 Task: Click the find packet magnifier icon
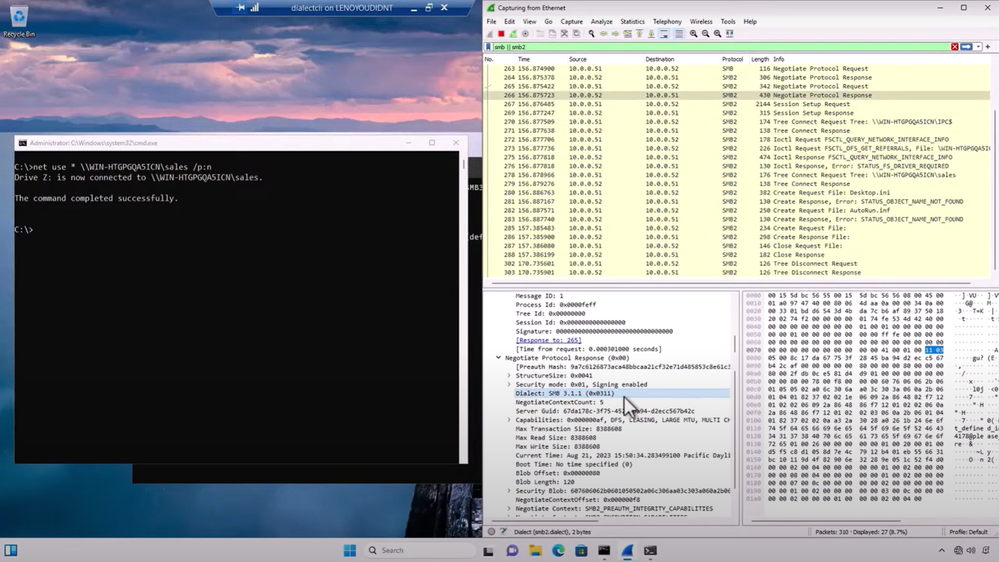[x=591, y=34]
